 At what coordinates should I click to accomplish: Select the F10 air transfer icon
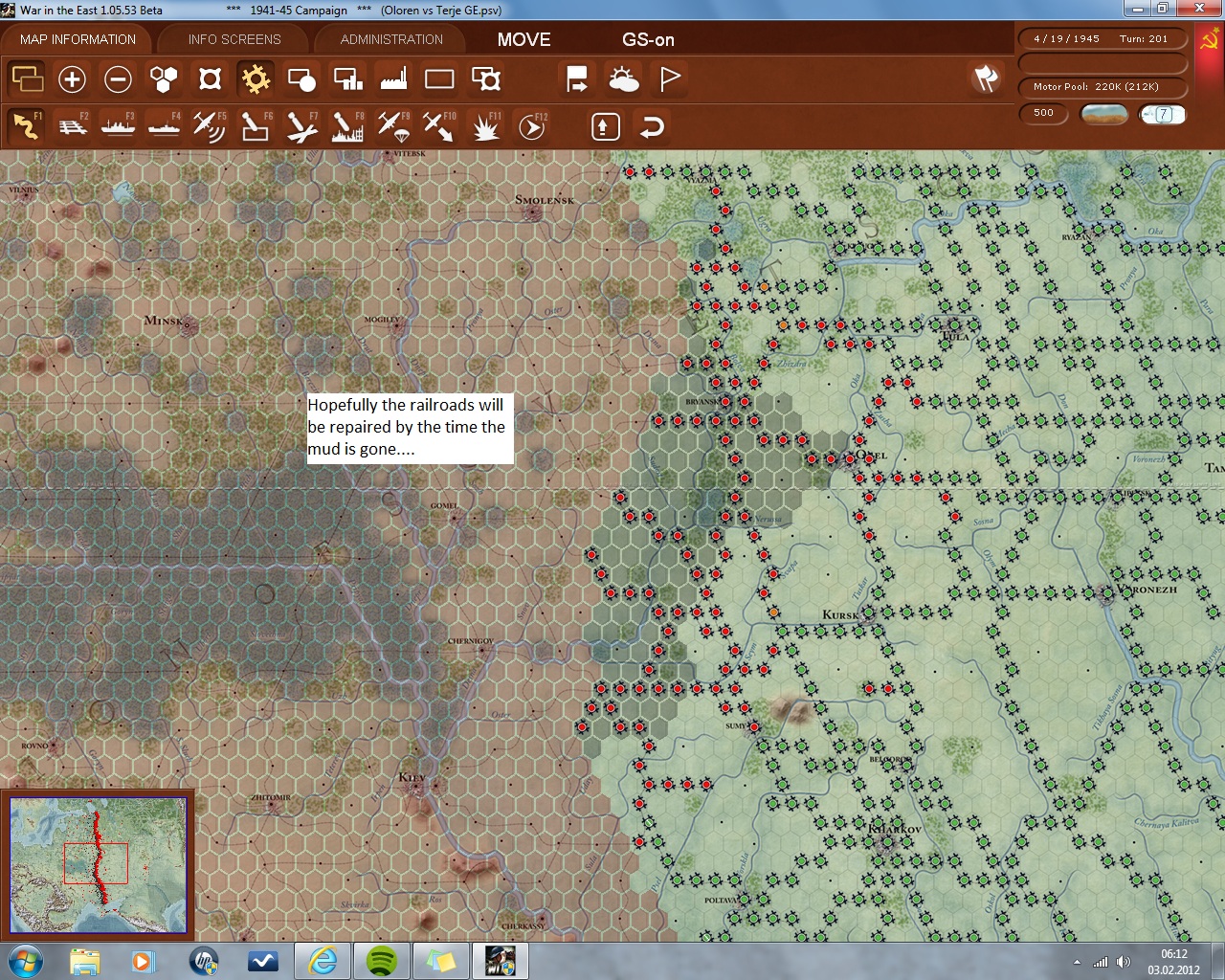coord(439,125)
